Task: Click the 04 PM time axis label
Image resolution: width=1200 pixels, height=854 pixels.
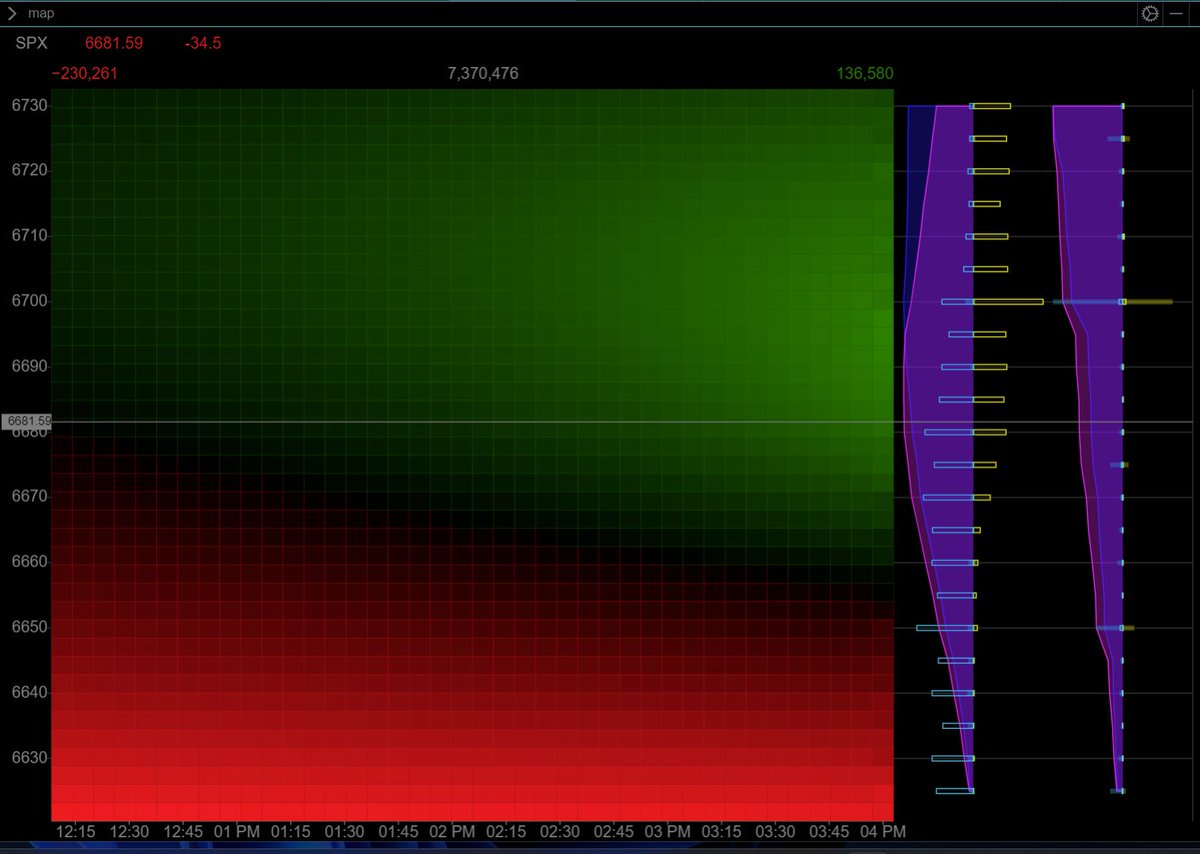Action: (x=883, y=832)
